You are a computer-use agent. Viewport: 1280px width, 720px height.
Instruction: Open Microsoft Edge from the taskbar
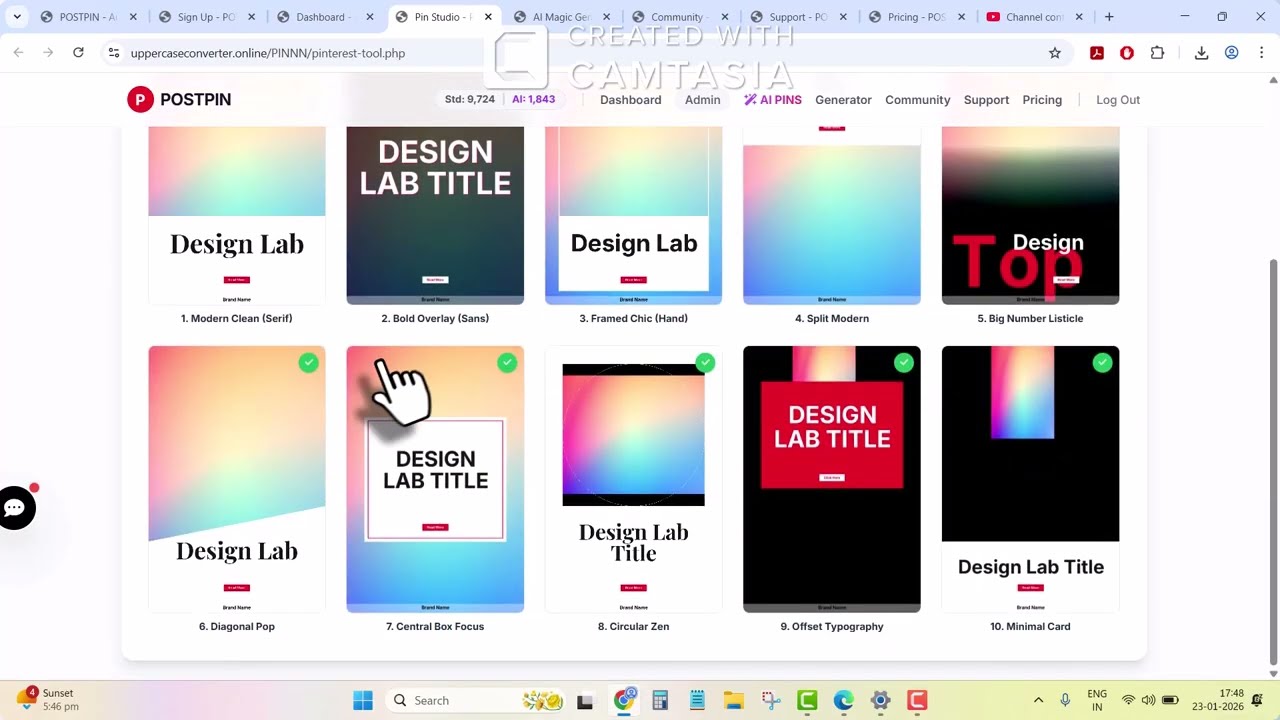tap(844, 700)
